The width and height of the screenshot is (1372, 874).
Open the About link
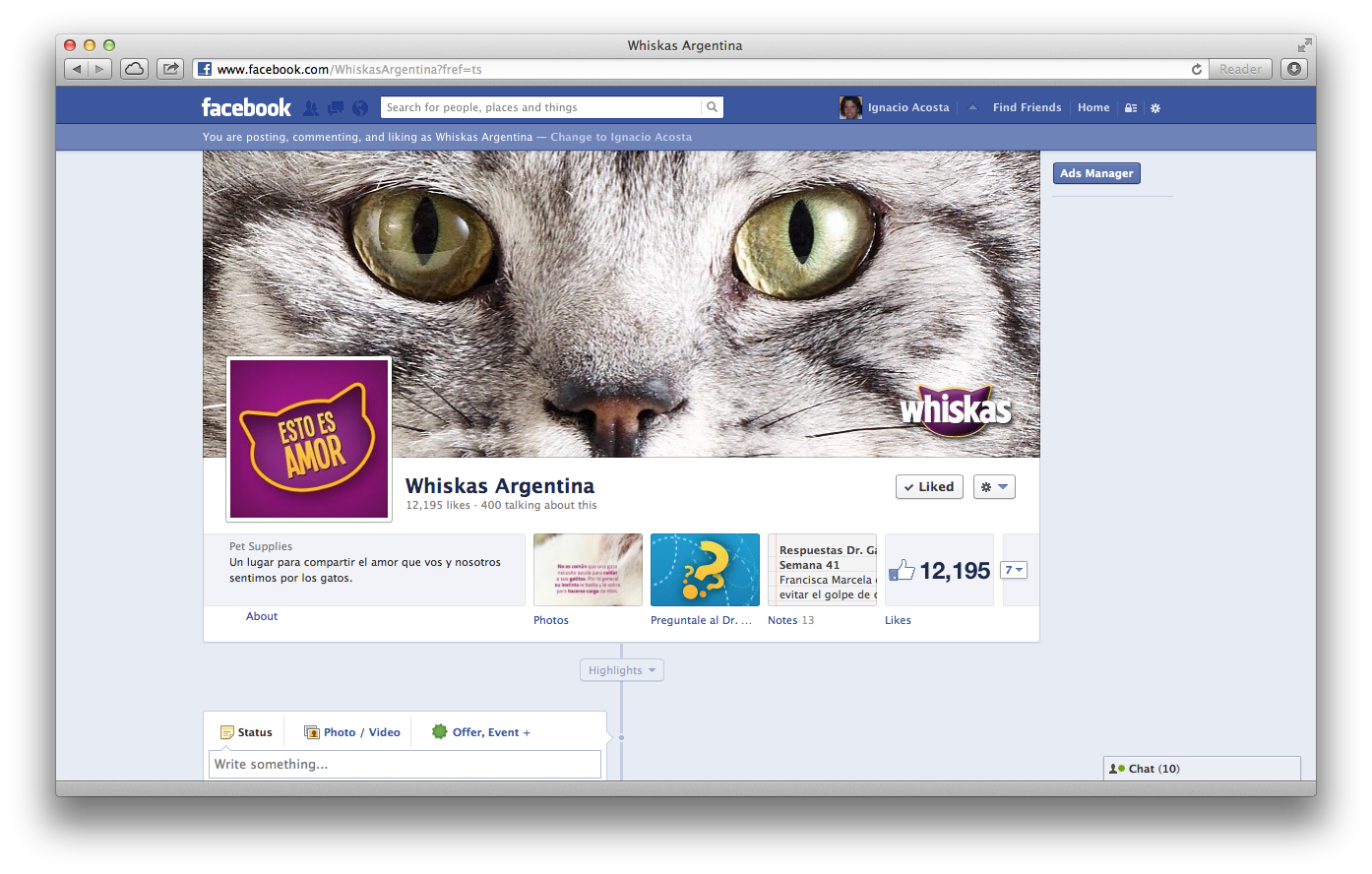[262, 616]
